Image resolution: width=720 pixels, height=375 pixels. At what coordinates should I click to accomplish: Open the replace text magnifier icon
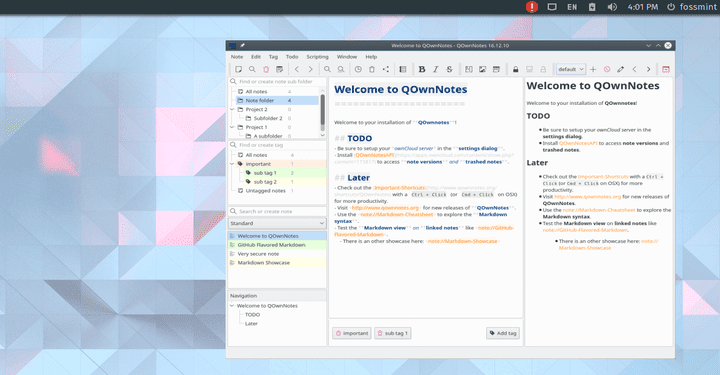point(341,69)
